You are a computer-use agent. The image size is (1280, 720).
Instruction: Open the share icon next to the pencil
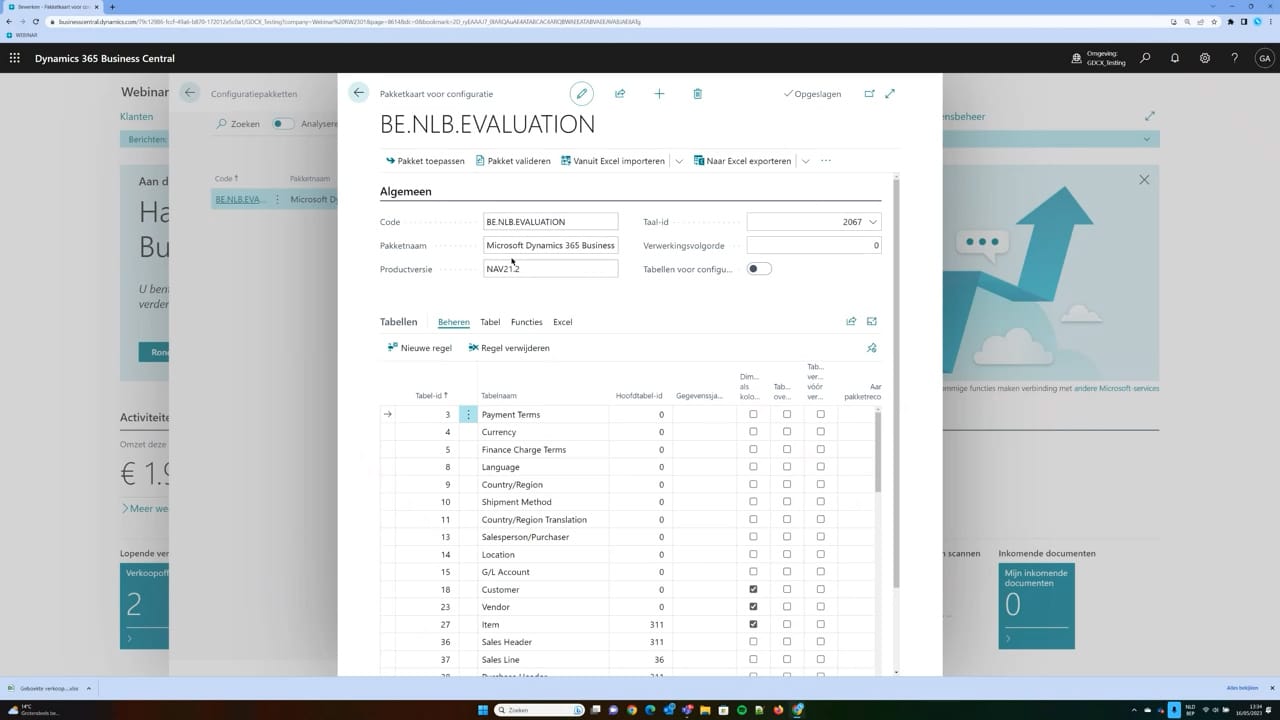(620, 94)
